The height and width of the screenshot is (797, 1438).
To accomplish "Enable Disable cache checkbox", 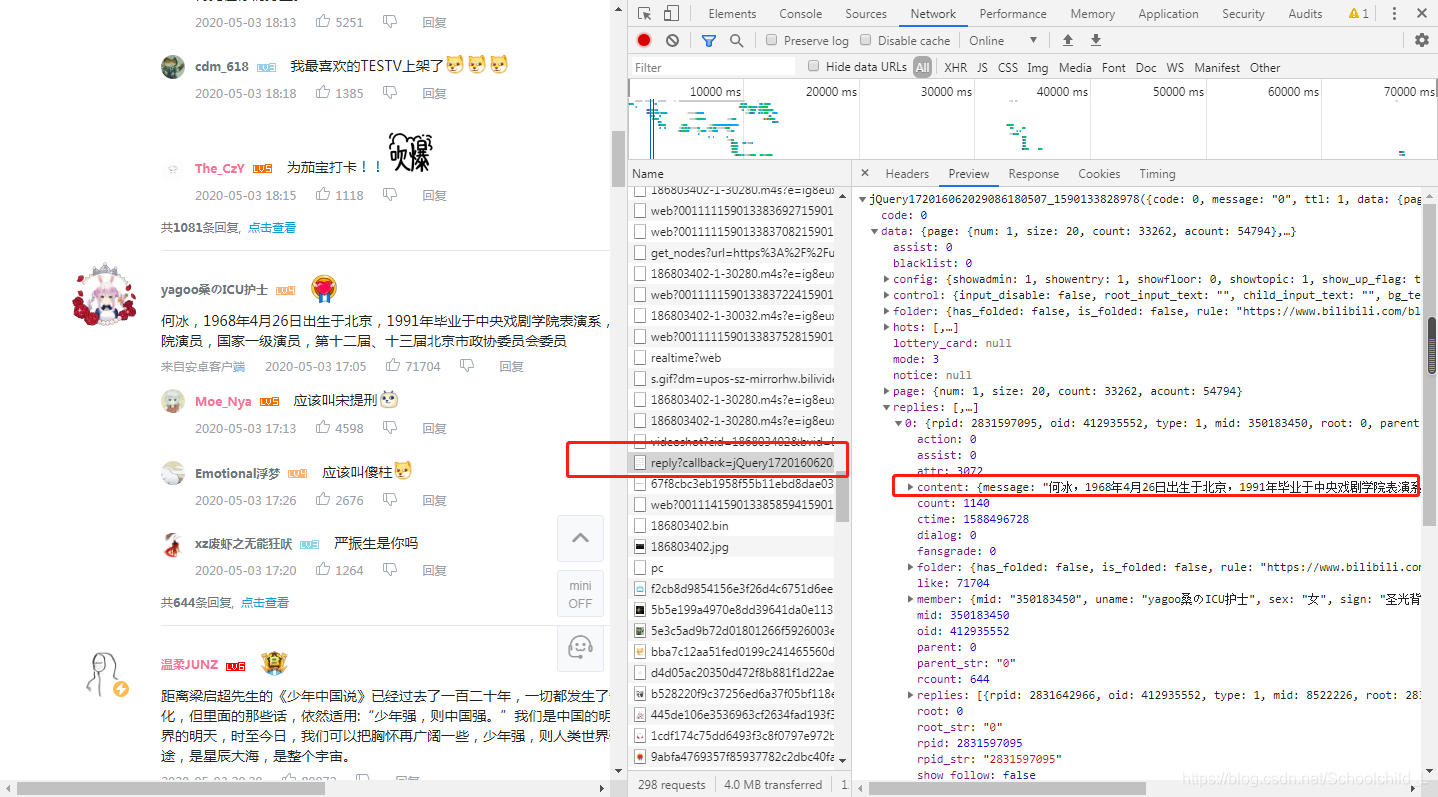I will coord(865,40).
